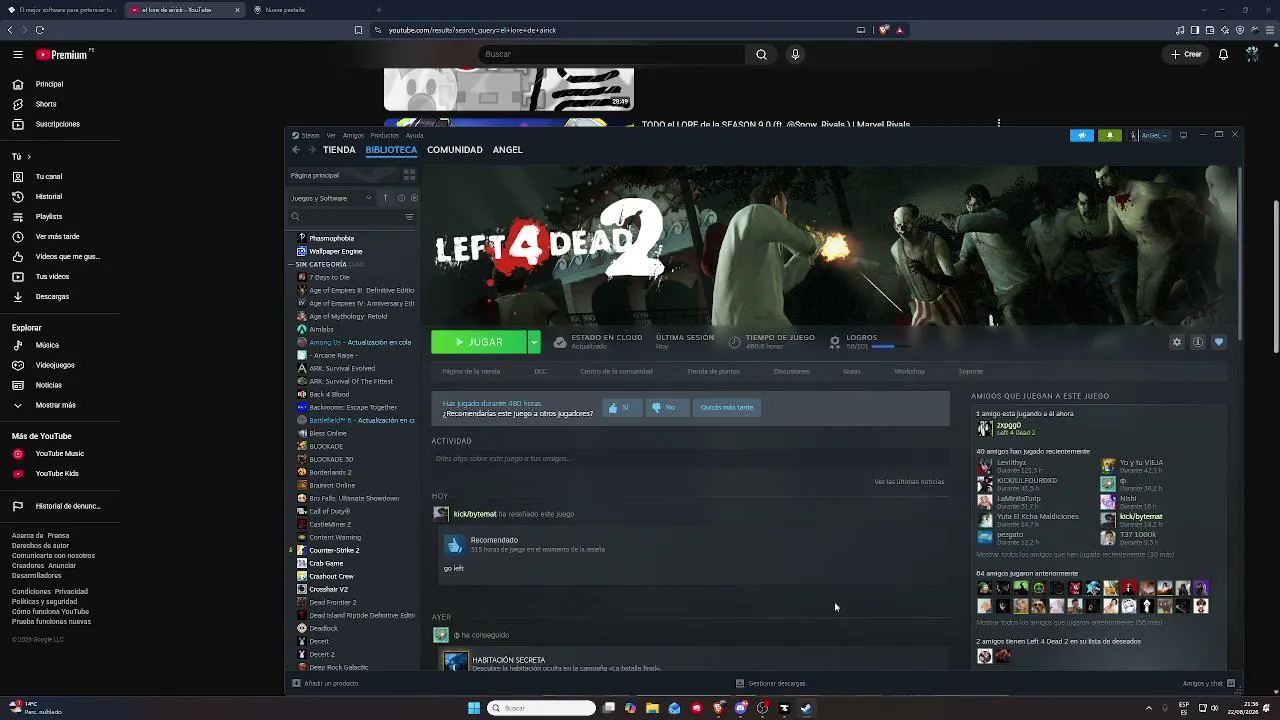
Task: Select Phasmophobia in the library list
Action: pyautogui.click(x=331, y=238)
